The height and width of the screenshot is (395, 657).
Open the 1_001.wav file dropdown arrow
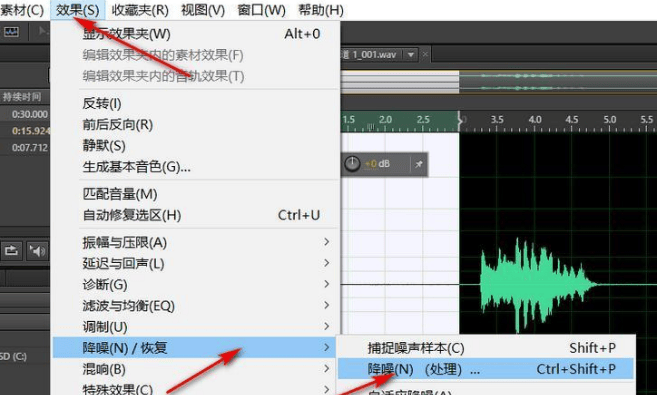pyautogui.click(x=411, y=54)
